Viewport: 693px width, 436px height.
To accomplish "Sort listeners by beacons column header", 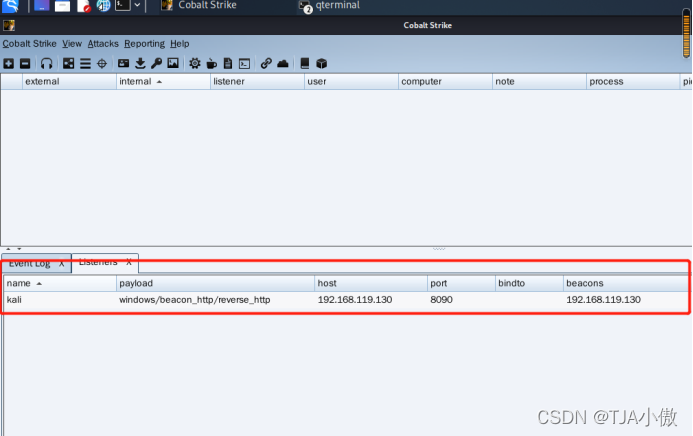I will click(626, 283).
